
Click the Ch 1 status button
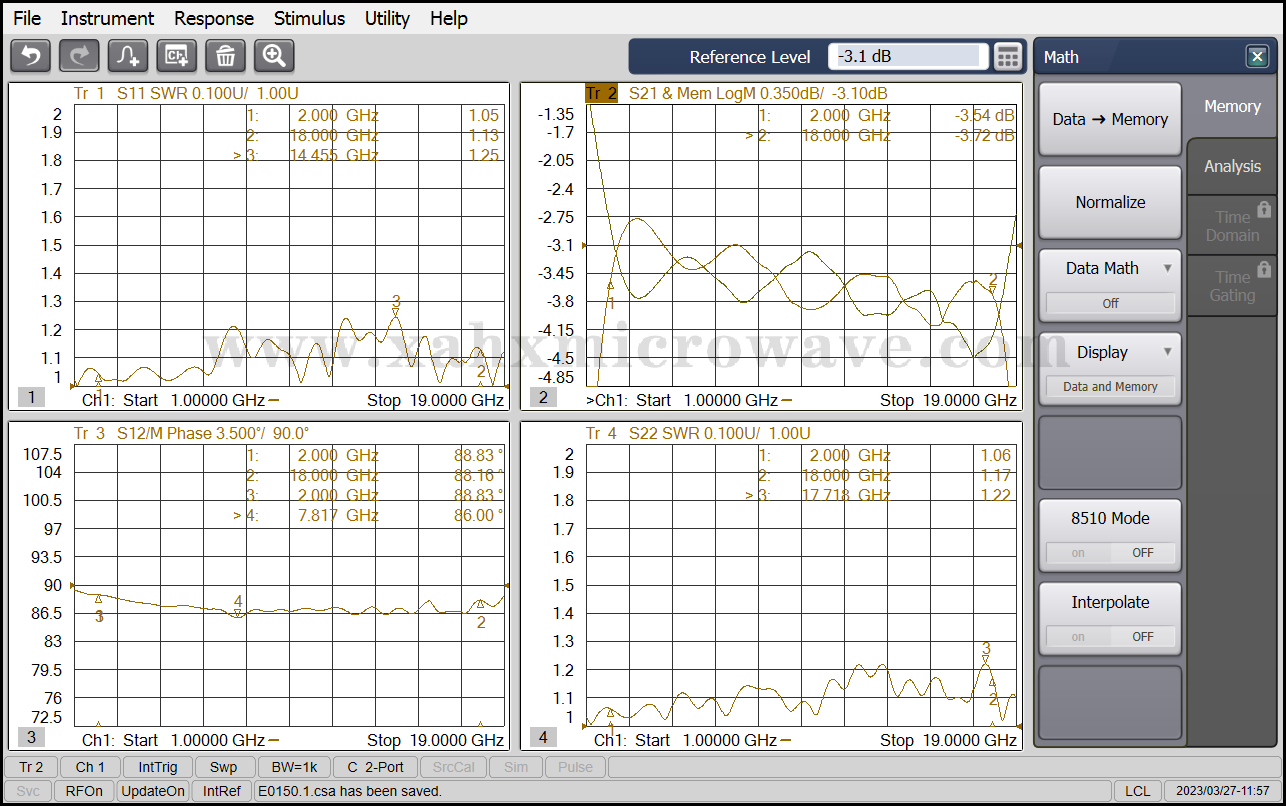(x=90, y=767)
